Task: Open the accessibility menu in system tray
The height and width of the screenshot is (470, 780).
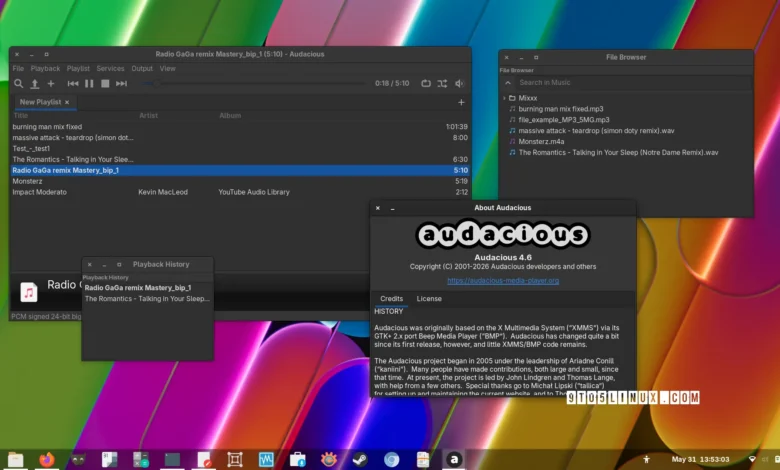Action: (x=646, y=460)
